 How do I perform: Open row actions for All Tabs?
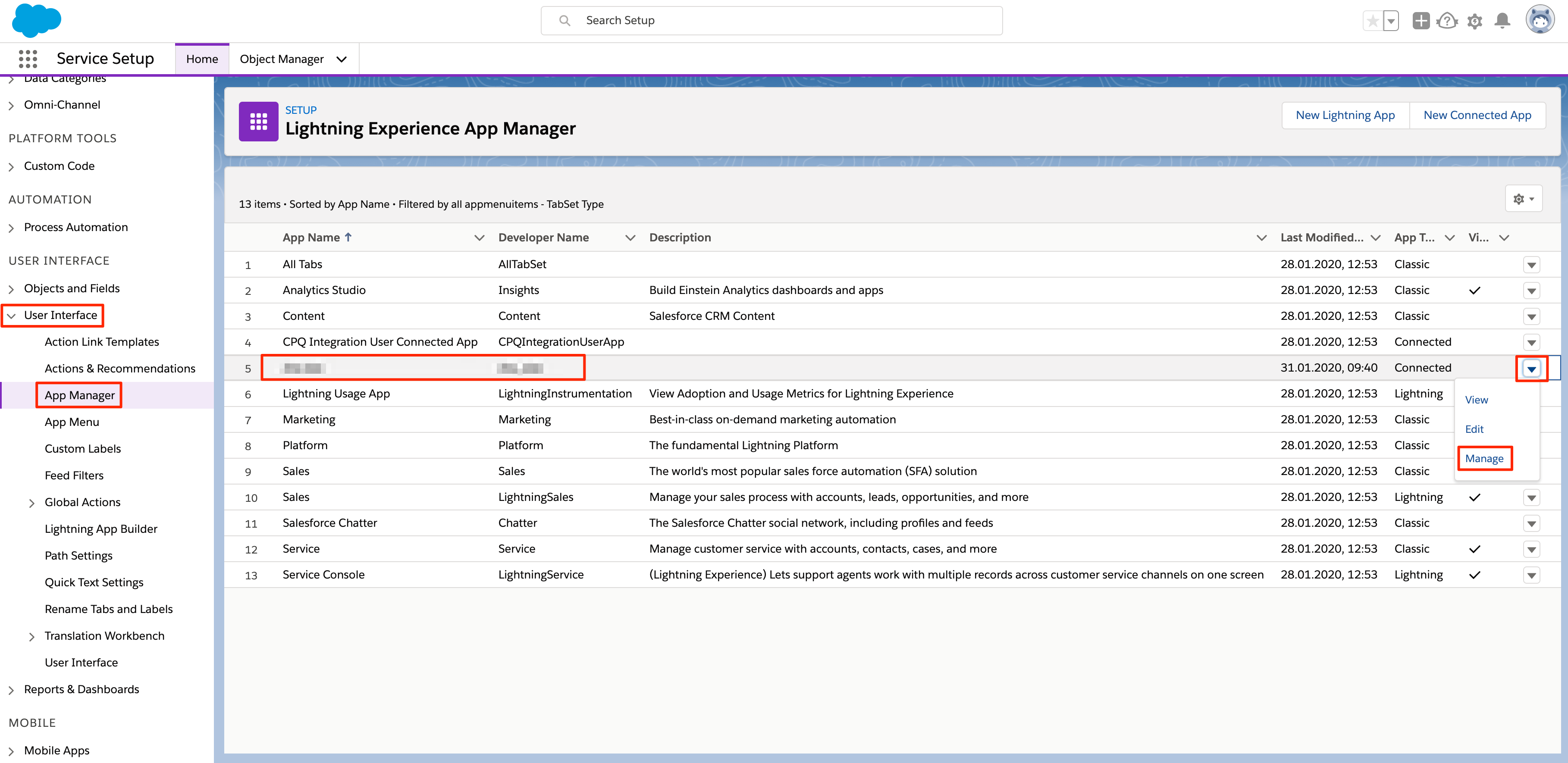click(x=1531, y=265)
